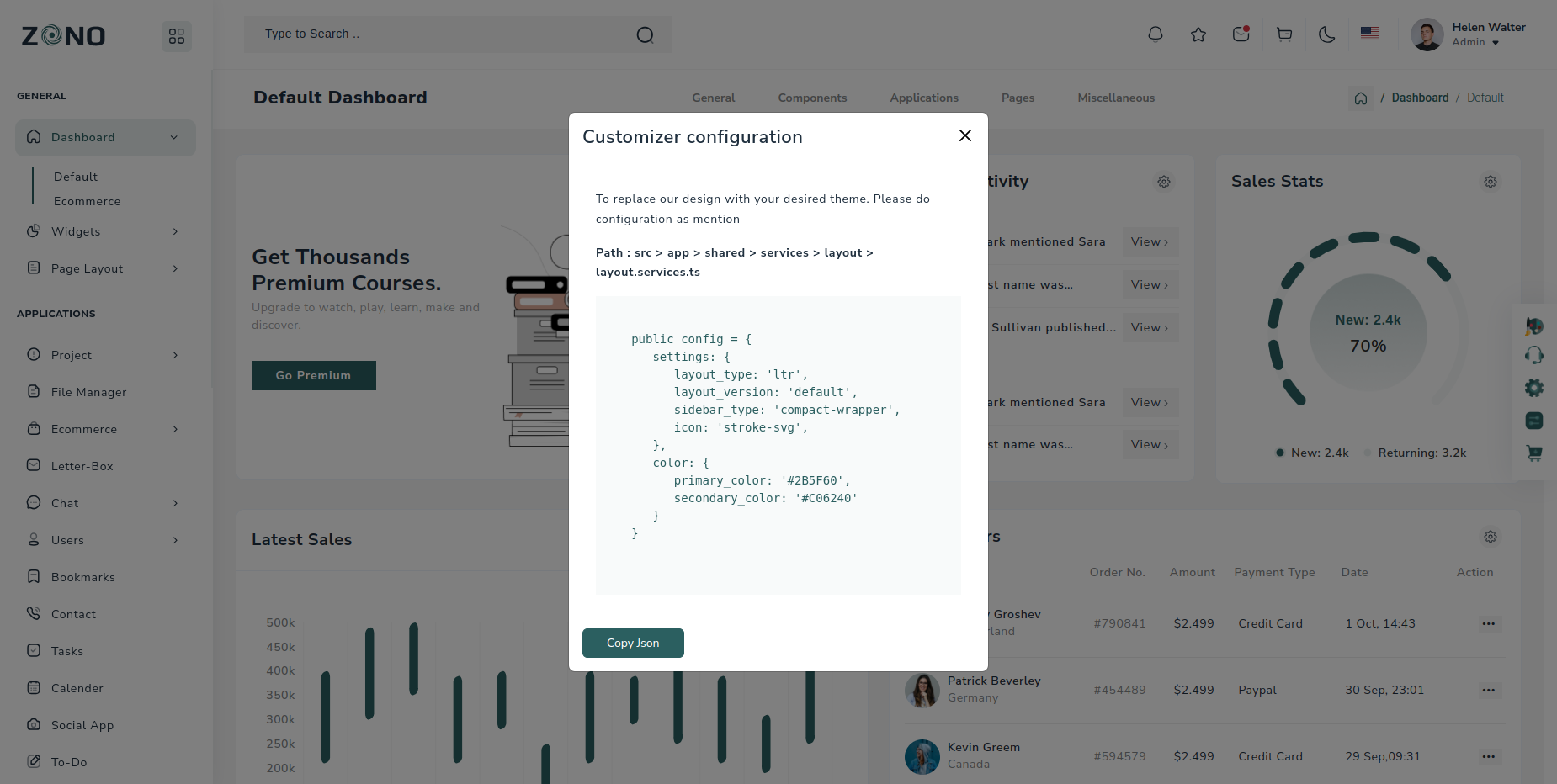1557x784 pixels.
Task: Click the Go Premium button
Action: (313, 375)
